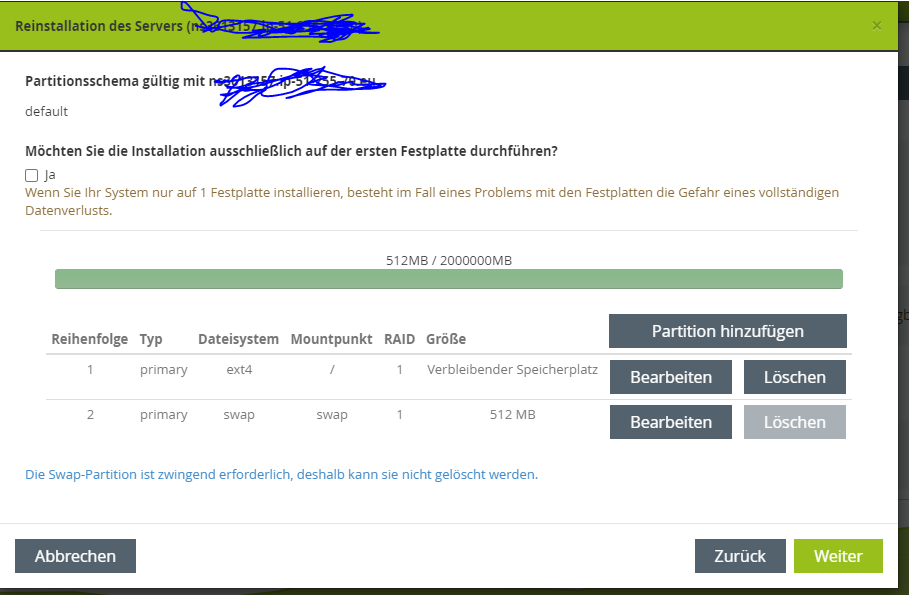This screenshot has width=909, height=595.
Task: Edit the ext4 root partition with Bearbeiten
Action: pyautogui.click(x=671, y=377)
